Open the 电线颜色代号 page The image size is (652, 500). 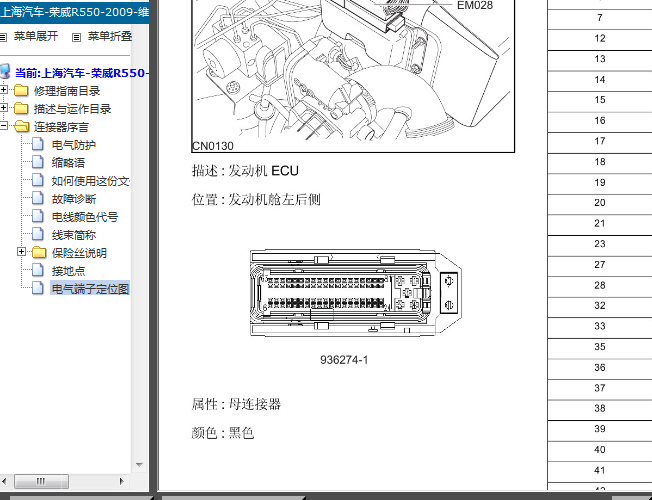pos(85,217)
